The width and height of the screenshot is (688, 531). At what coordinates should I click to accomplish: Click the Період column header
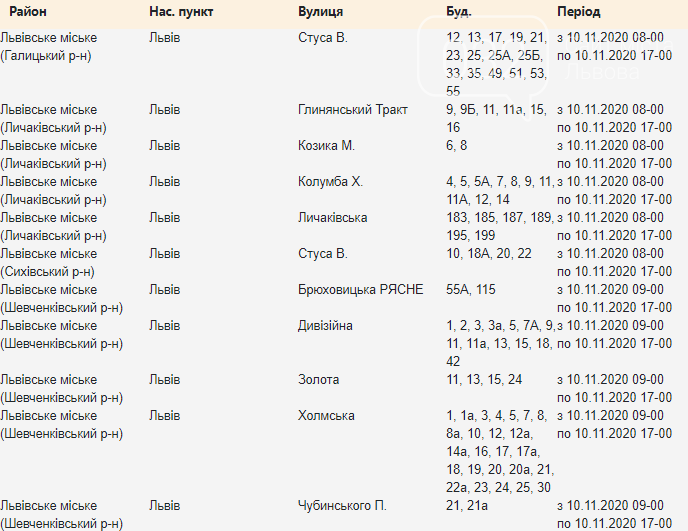pyautogui.click(x=578, y=11)
